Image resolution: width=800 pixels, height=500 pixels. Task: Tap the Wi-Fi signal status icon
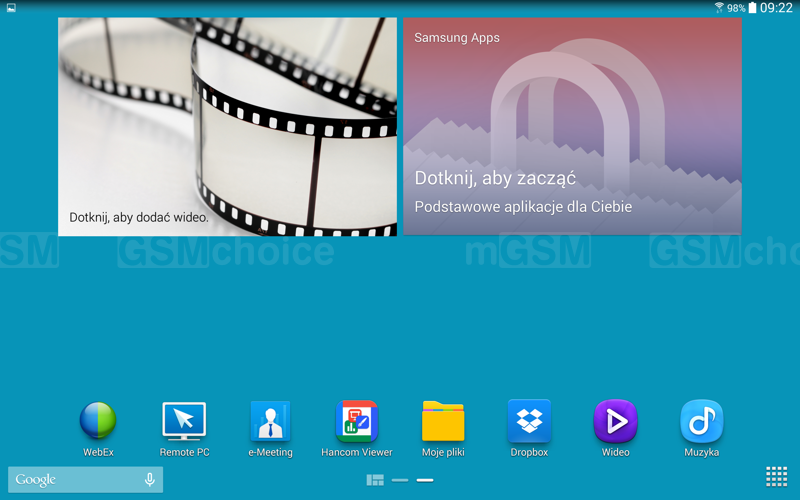click(x=718, y=8)
